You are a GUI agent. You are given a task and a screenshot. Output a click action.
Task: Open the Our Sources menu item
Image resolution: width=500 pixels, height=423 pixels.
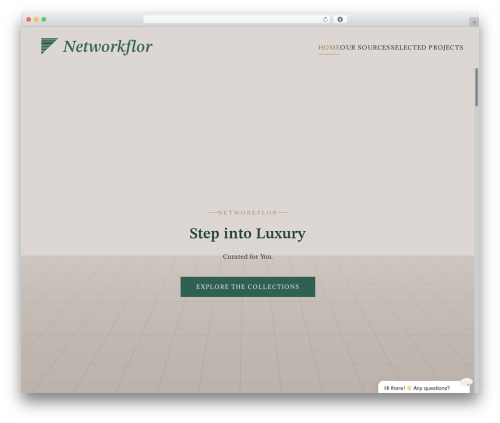coord(365,47)
